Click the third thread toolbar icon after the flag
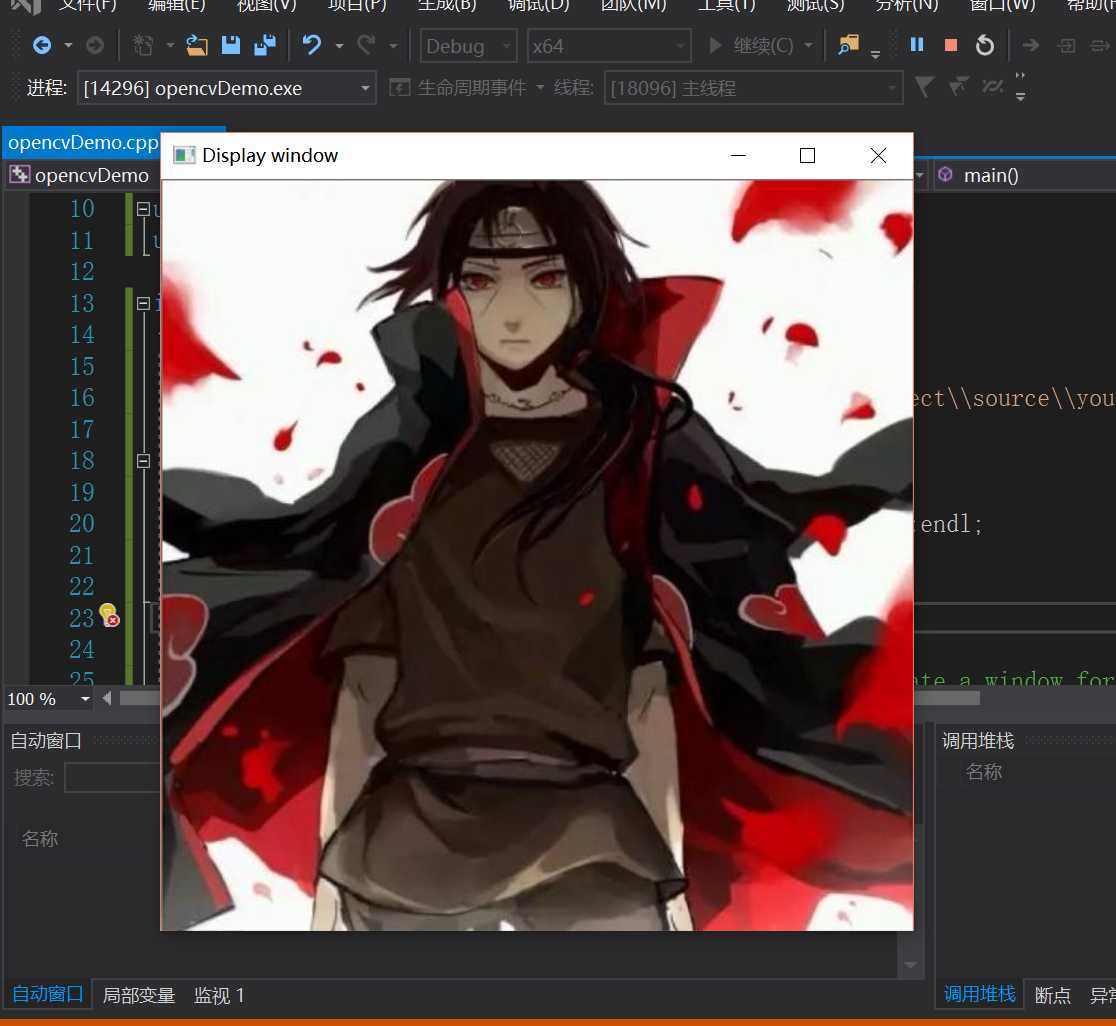The width and height of the screenshot is (1116, 1026). pos(992,87)
